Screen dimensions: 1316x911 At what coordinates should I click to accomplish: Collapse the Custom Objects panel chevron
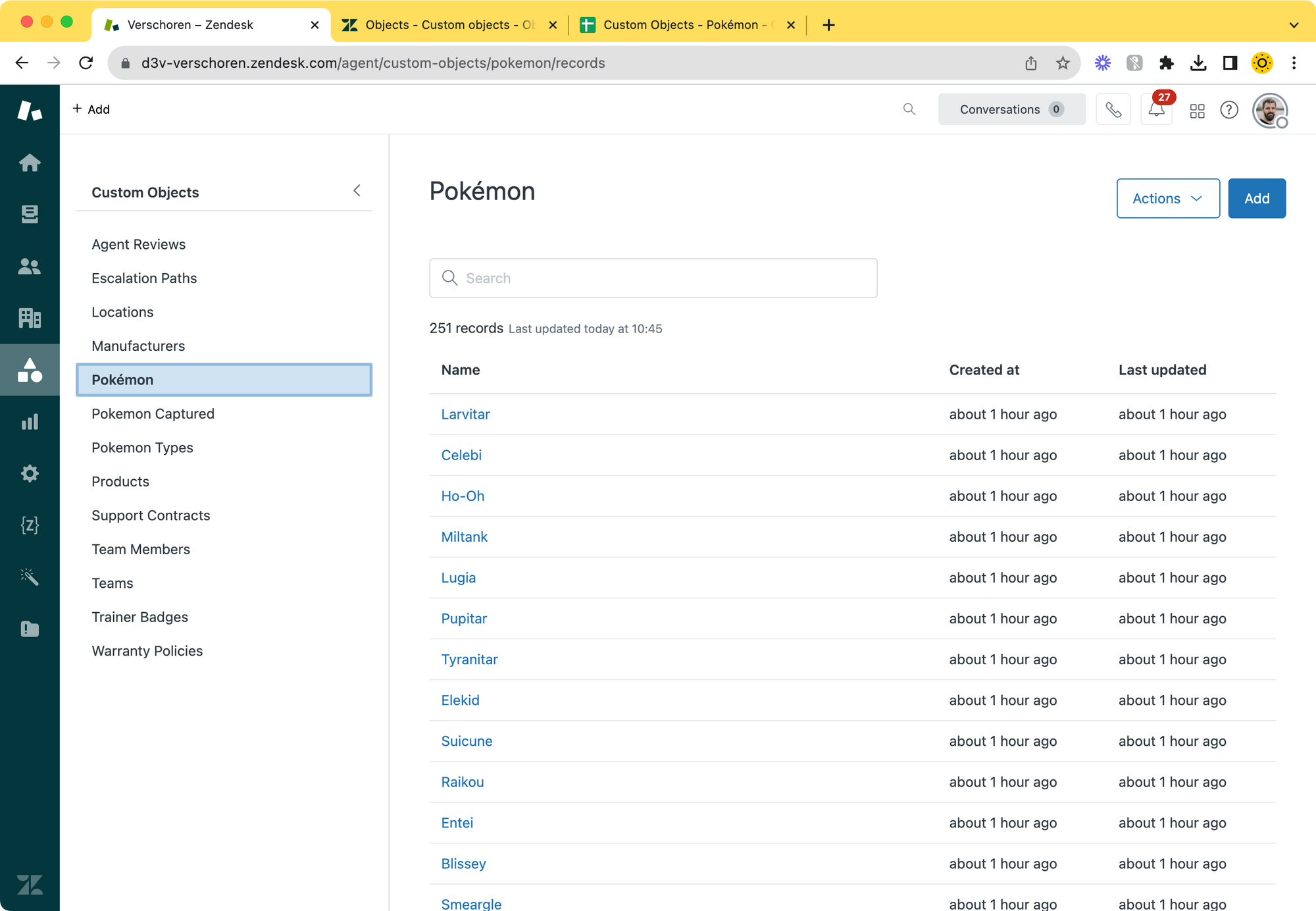357,191
